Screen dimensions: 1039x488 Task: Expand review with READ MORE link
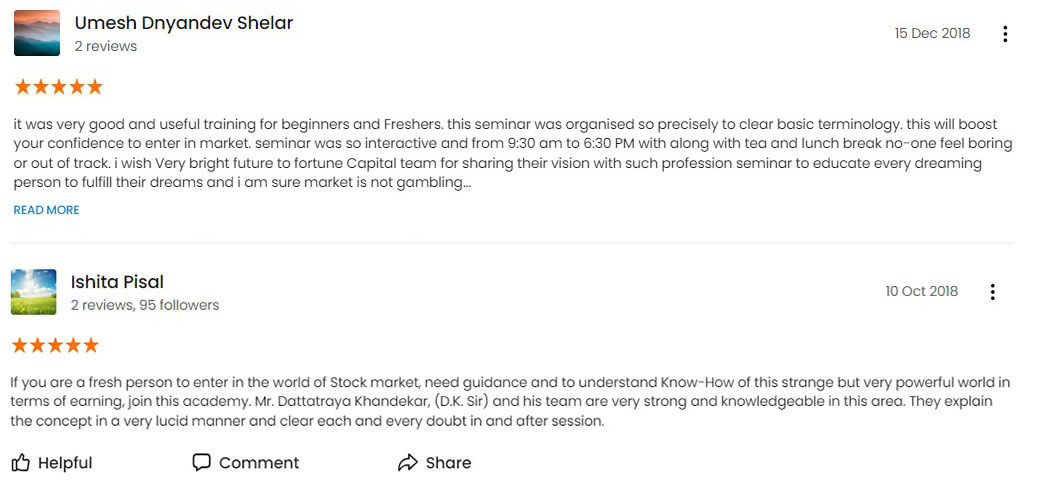coord(46,210)
